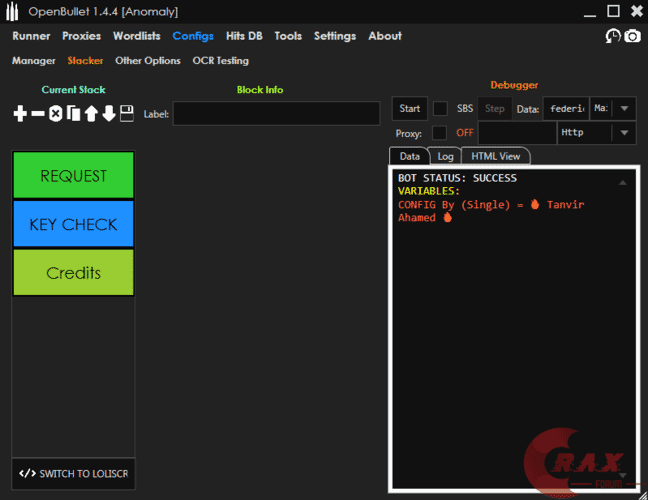Switch to the Manager sub-tab
648x500 pixels.
pyautogui.click(x=33, y=61)
